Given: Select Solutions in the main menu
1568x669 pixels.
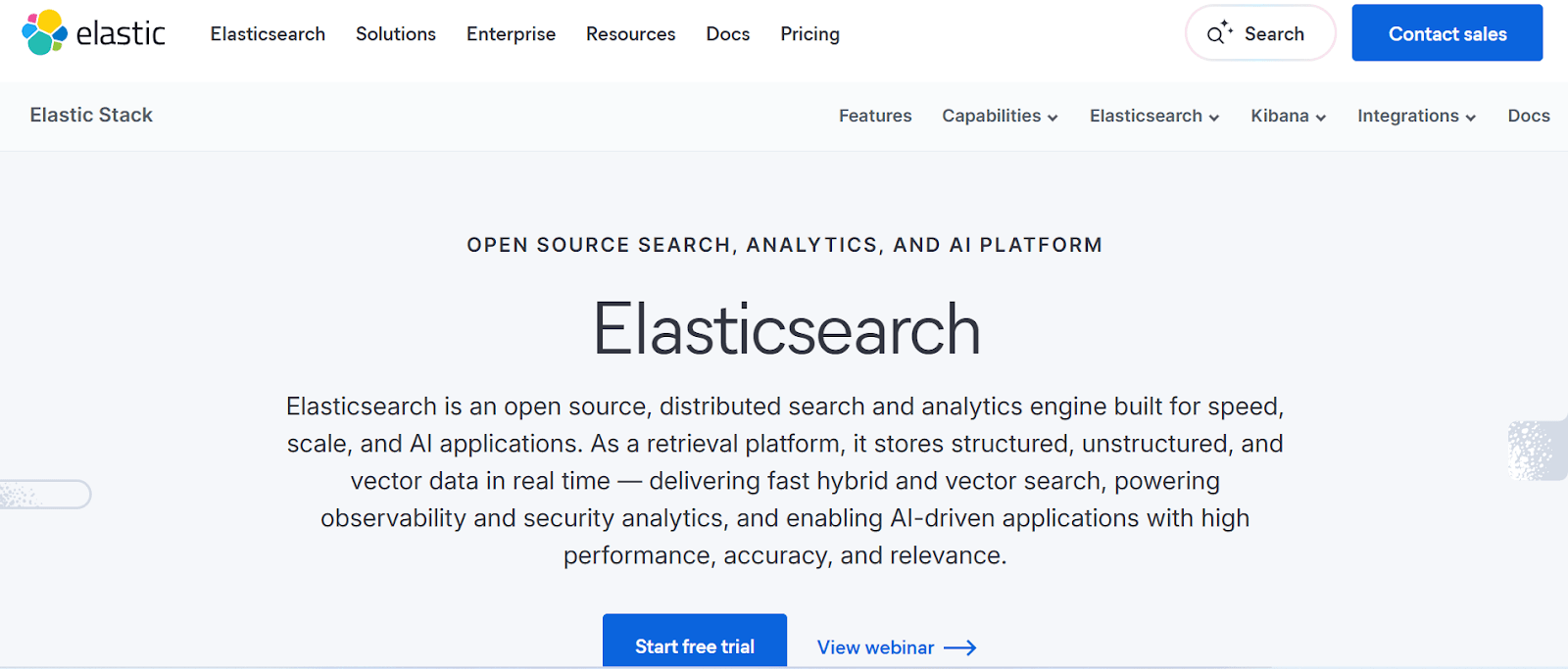Looking at the screenshot, I should (x=395, y=33).
